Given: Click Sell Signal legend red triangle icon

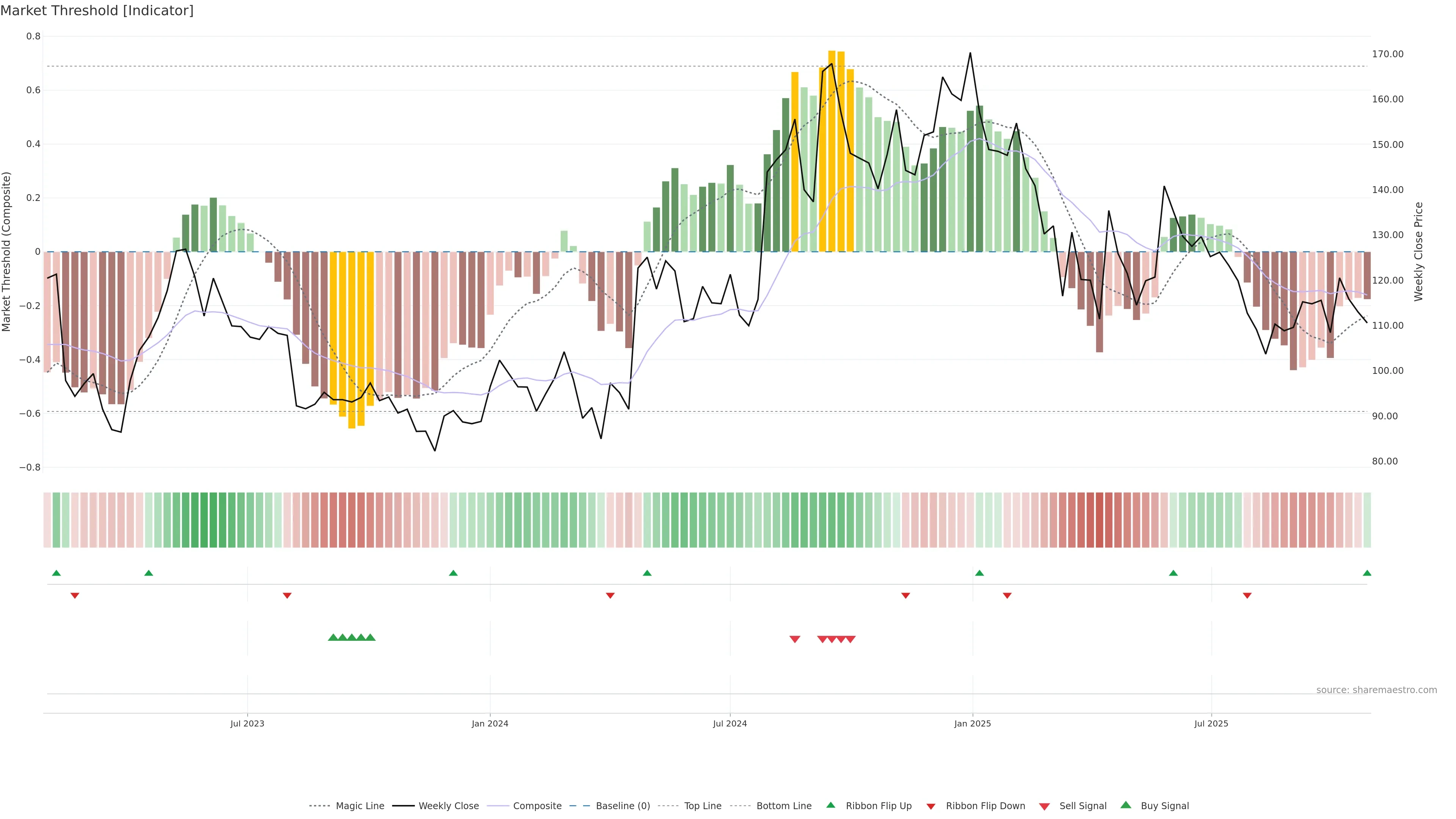Looking at the screenshot, I should coord(1045,806).
